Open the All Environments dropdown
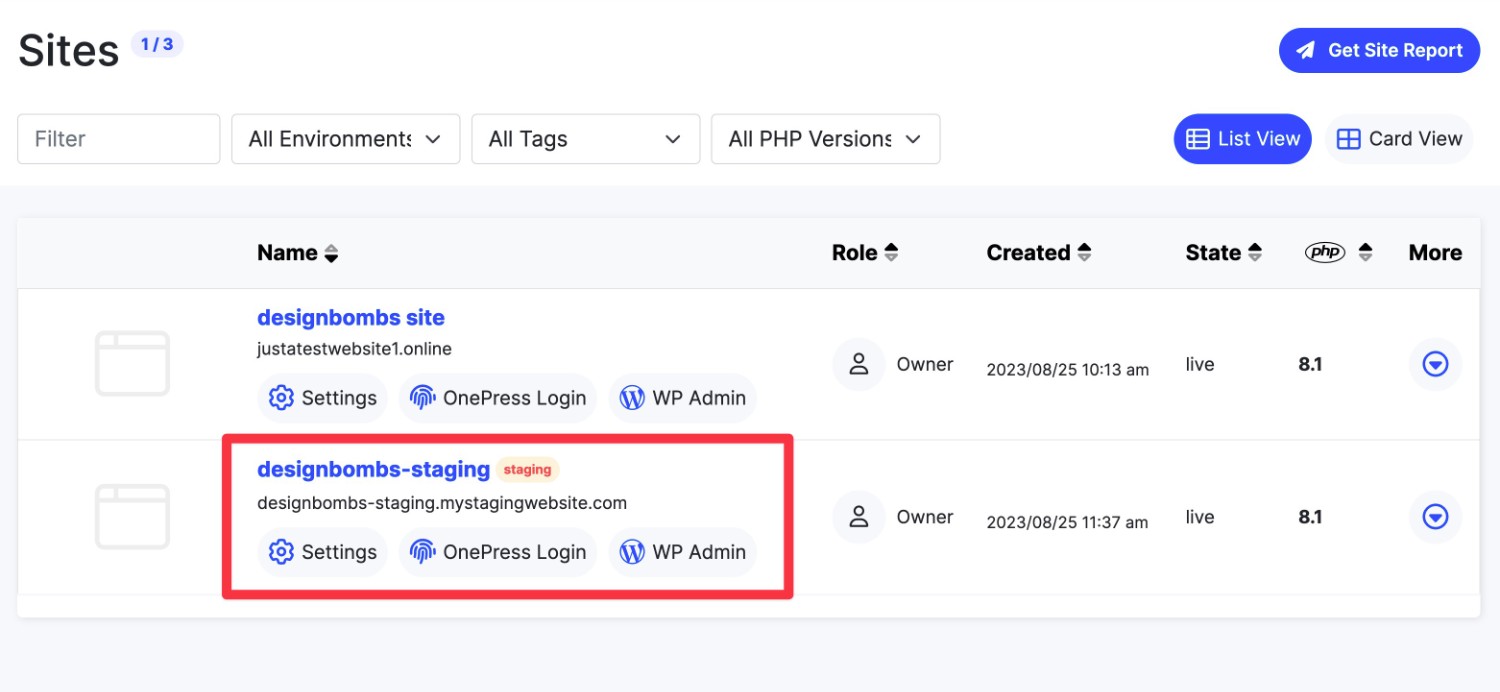This screenshot has height=692, width=1500. click(345, 139)
